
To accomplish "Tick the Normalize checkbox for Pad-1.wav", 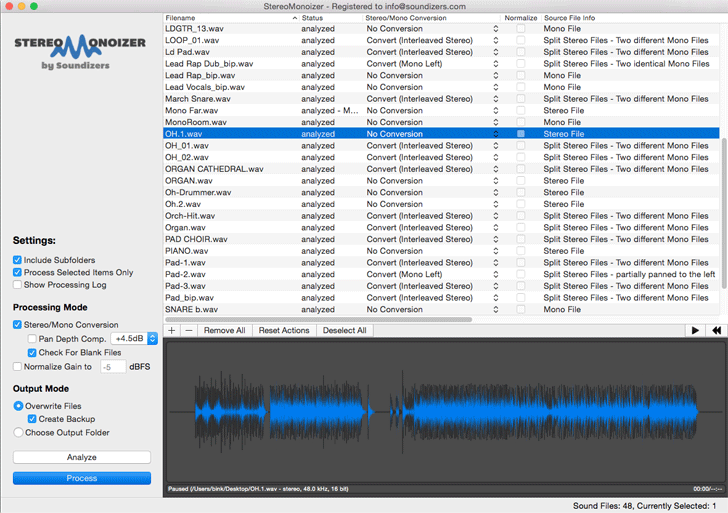I will [521, 262].
